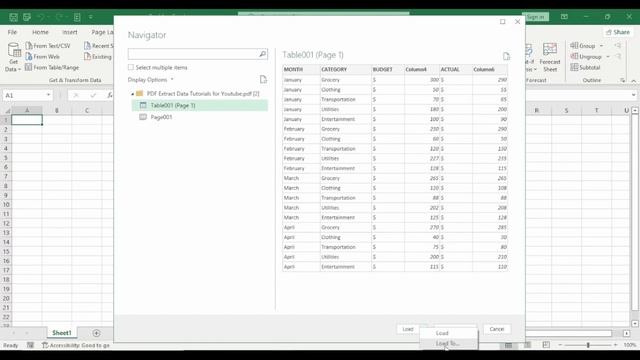The width and height of the screenshot is (640, 360).
Task: Click the Recent Sources icon
Action: pos(87,46)
